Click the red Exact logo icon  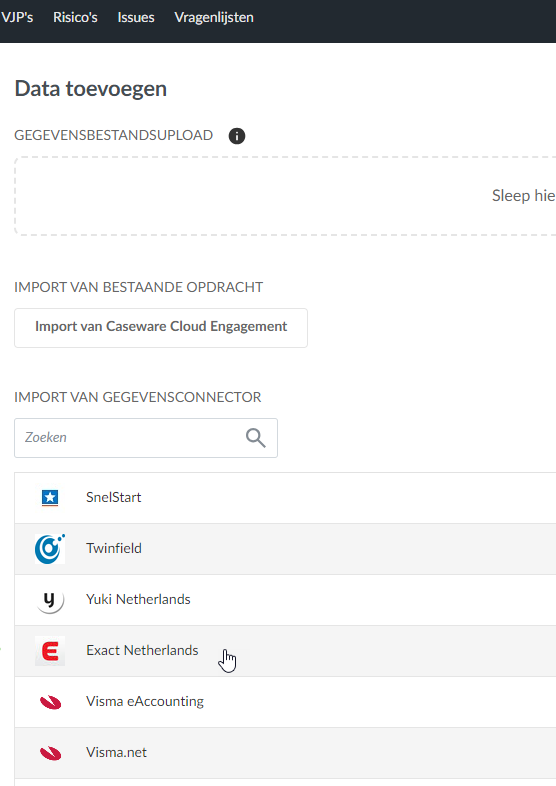tap(50, 651)
